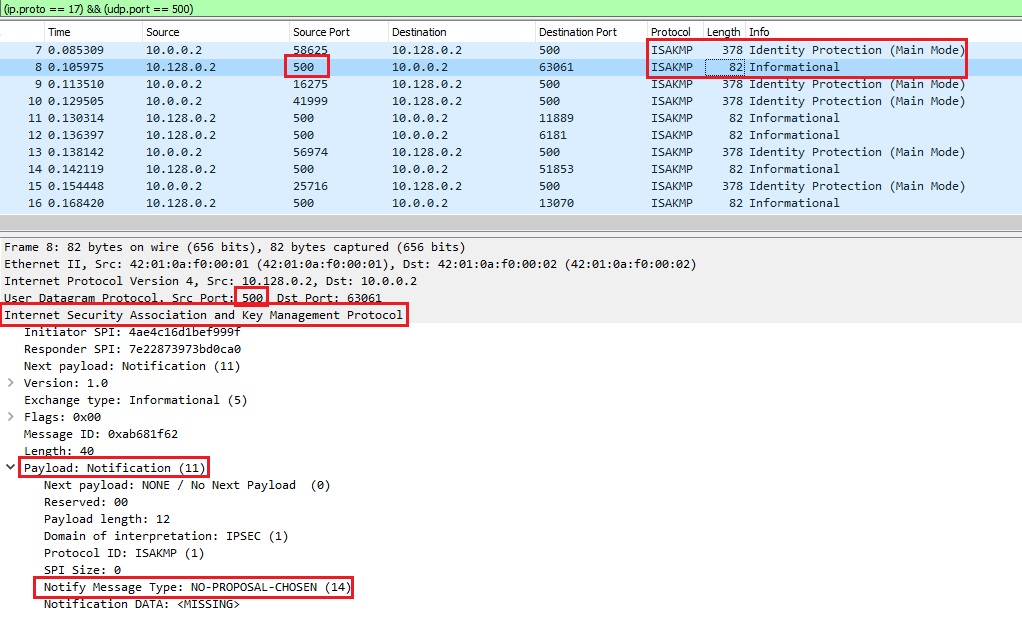
Task: Select packet 15 at time 0.154448
Action: 511,186
